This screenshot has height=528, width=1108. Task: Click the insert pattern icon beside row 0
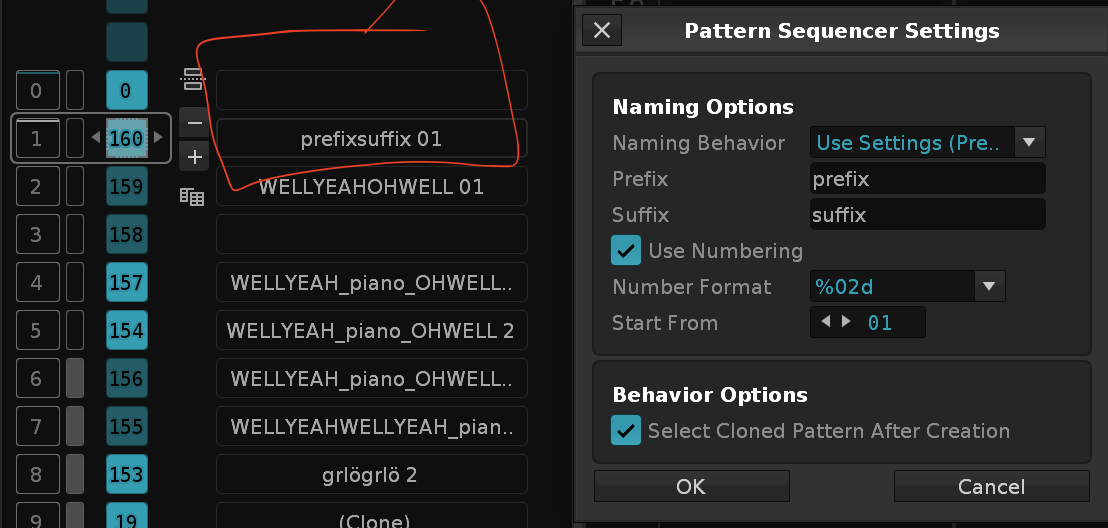click(x=192, y=79)
